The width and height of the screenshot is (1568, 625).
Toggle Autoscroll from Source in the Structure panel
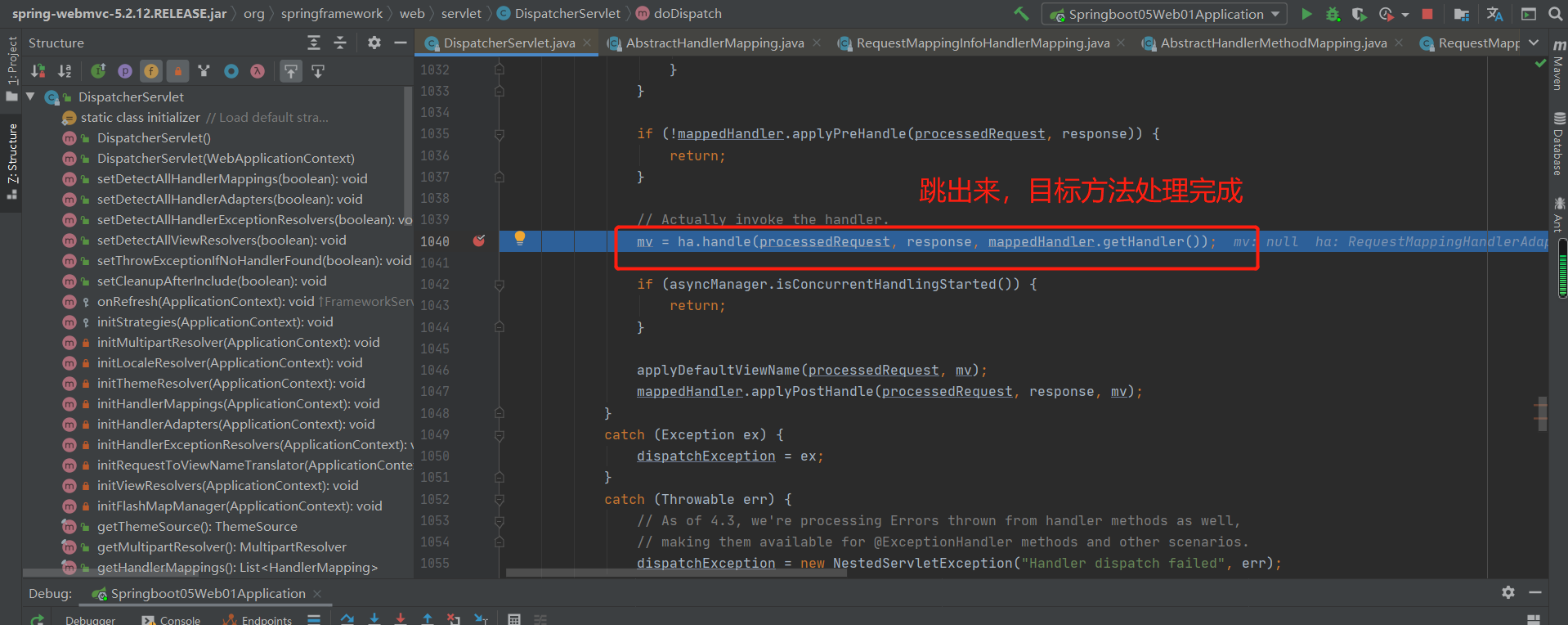(x=318, y=71)
